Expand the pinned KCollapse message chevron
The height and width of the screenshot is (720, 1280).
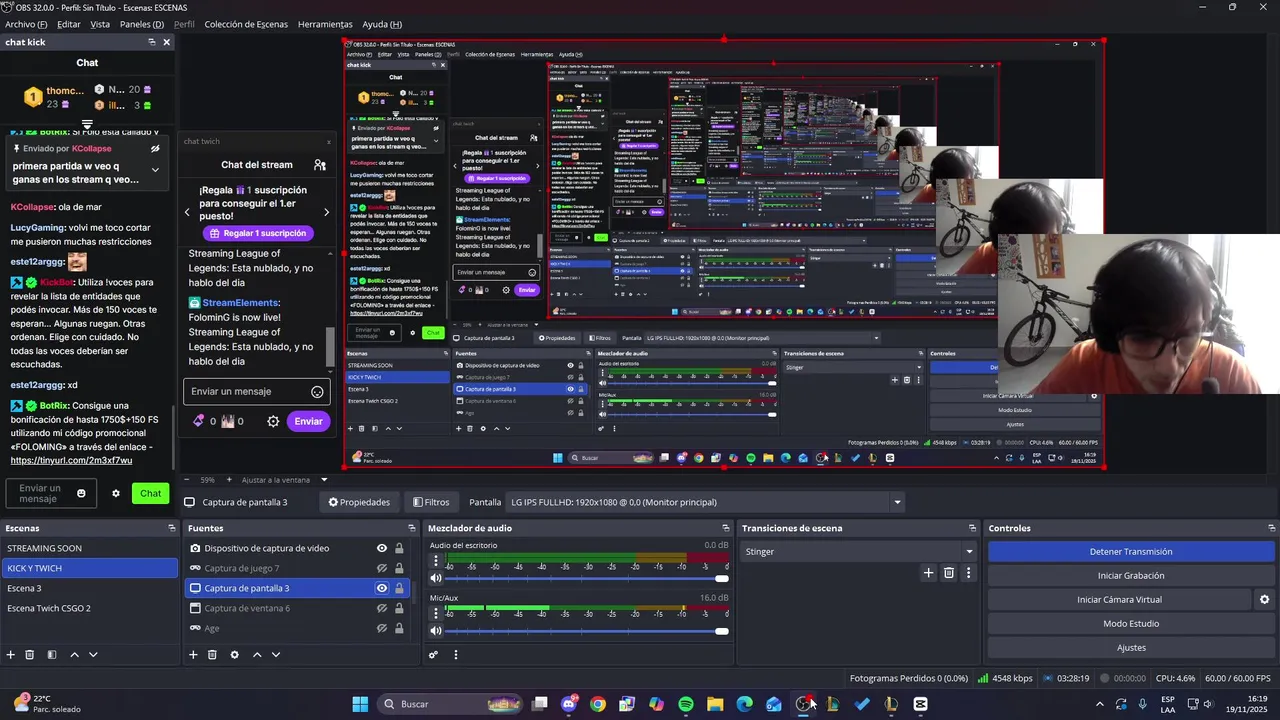(x=155, y=170)
